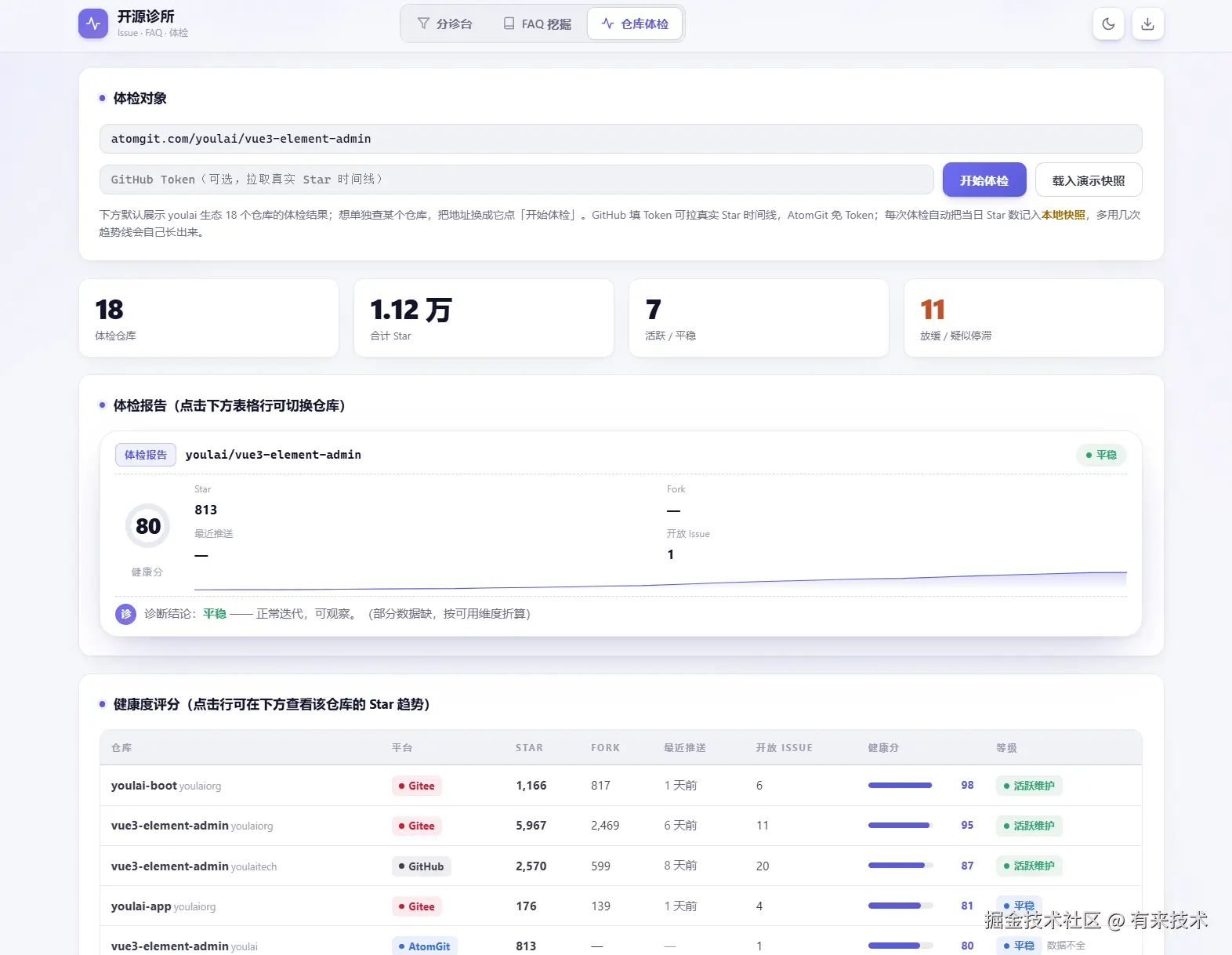The height and width of the screenshot is (955, 1232).
Task: Click the fork count 139 in youlai-app row
Action: [x=600, y=906]
